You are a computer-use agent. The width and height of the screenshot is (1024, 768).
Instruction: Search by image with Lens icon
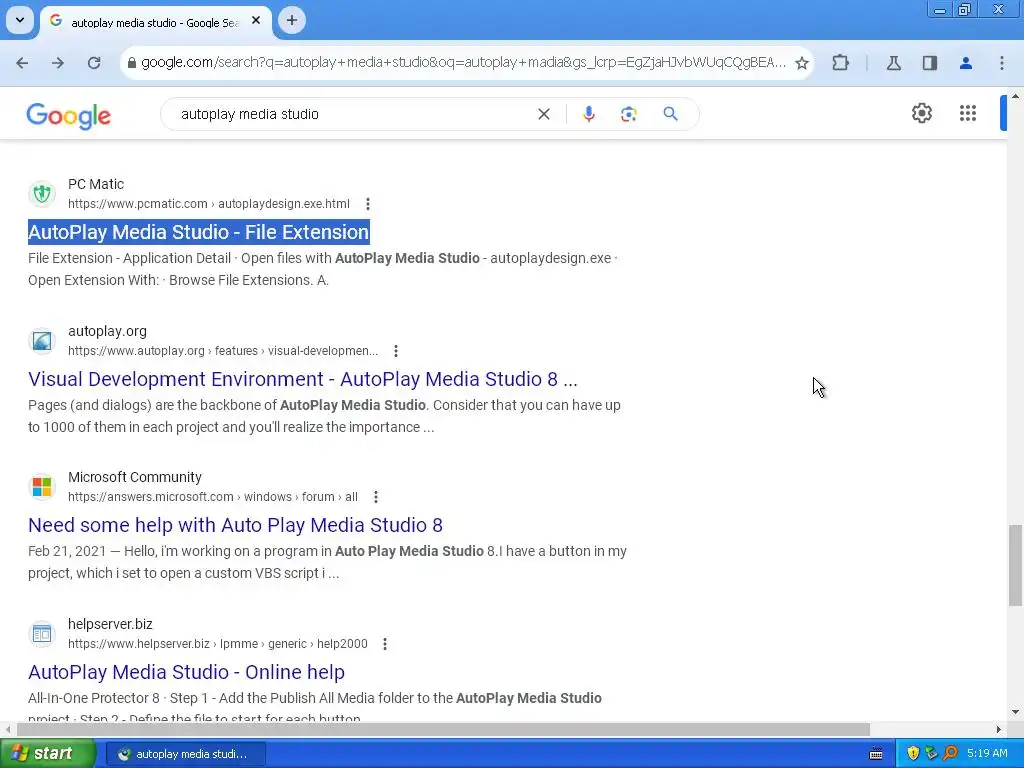pyautogui.click(x=628, y=114)
